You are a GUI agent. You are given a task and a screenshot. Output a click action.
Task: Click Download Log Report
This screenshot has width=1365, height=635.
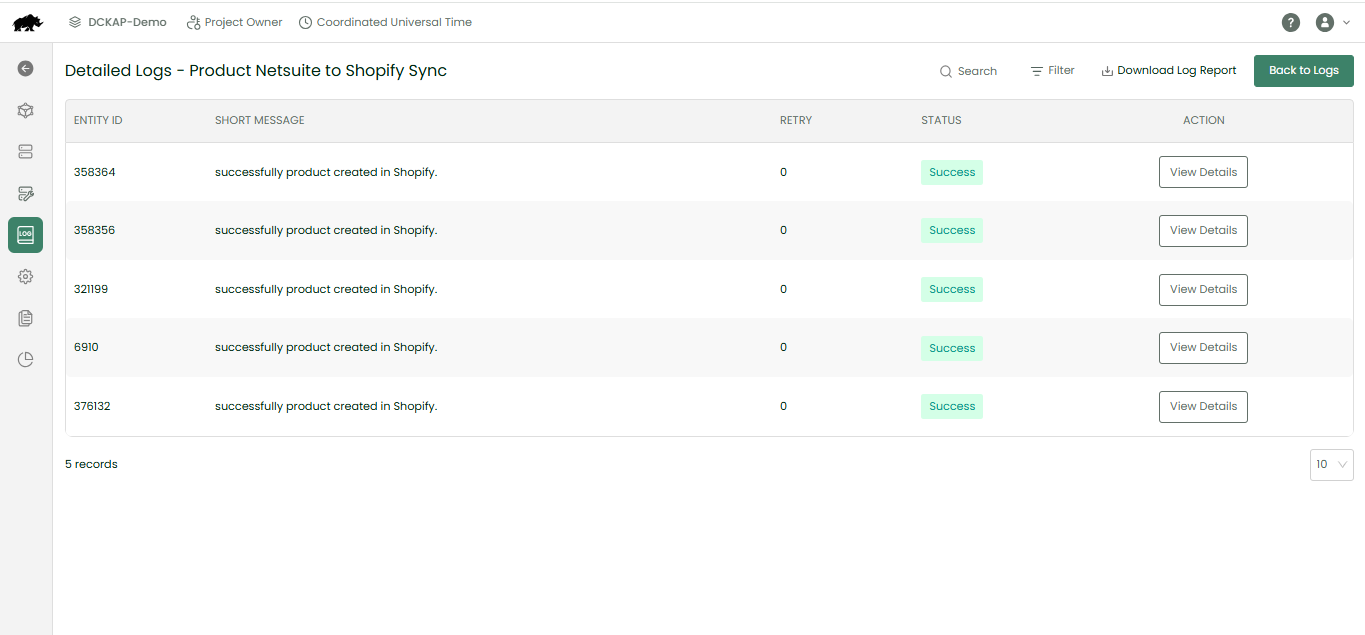click(1169, 71)
